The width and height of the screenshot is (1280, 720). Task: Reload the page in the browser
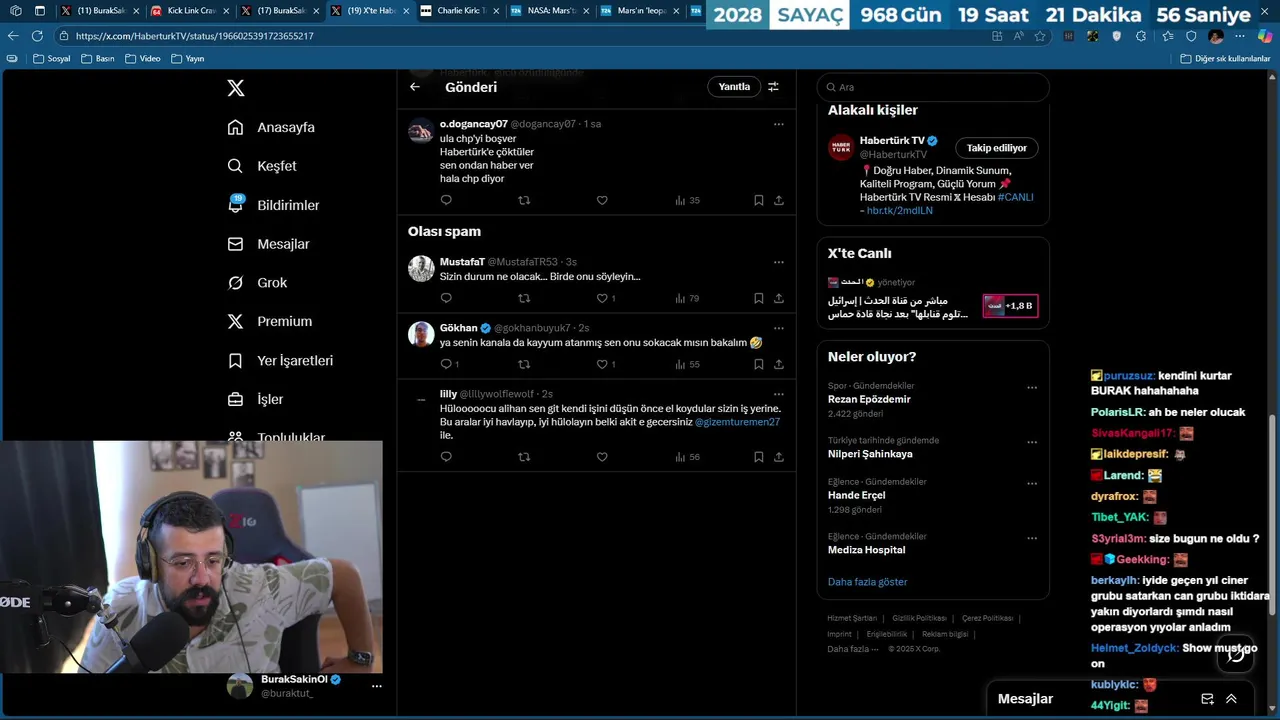coord(37,35)
